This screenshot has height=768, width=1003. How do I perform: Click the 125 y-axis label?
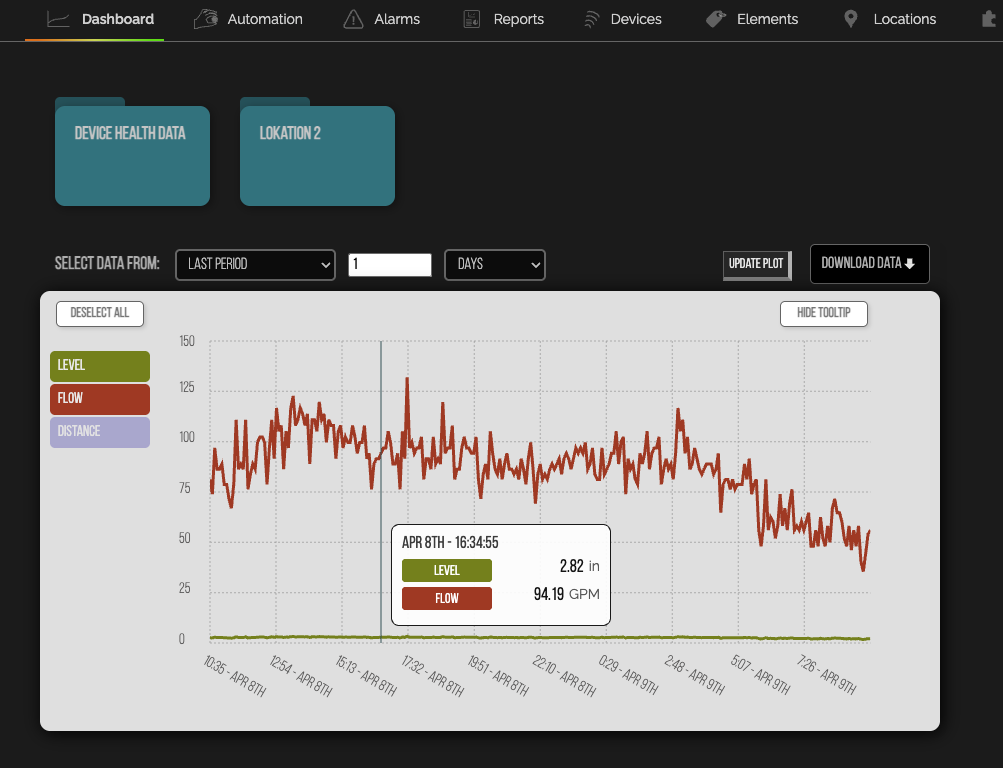(187, 388)
